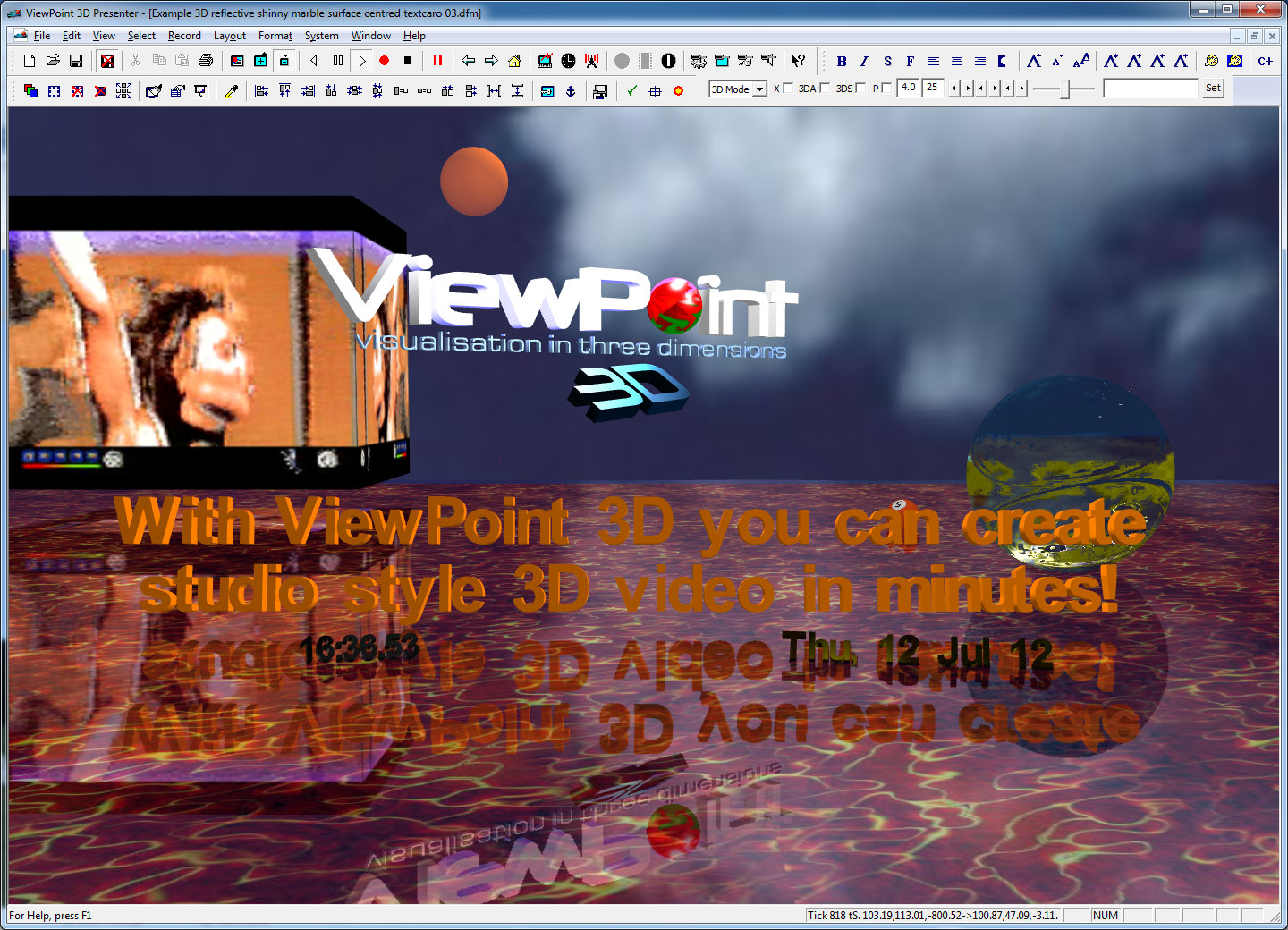The height and width of the screenshot is (930, 1288).
Task: Align text left with the toolbar icon
Action: pyautogui.click(x=934, y=61)
